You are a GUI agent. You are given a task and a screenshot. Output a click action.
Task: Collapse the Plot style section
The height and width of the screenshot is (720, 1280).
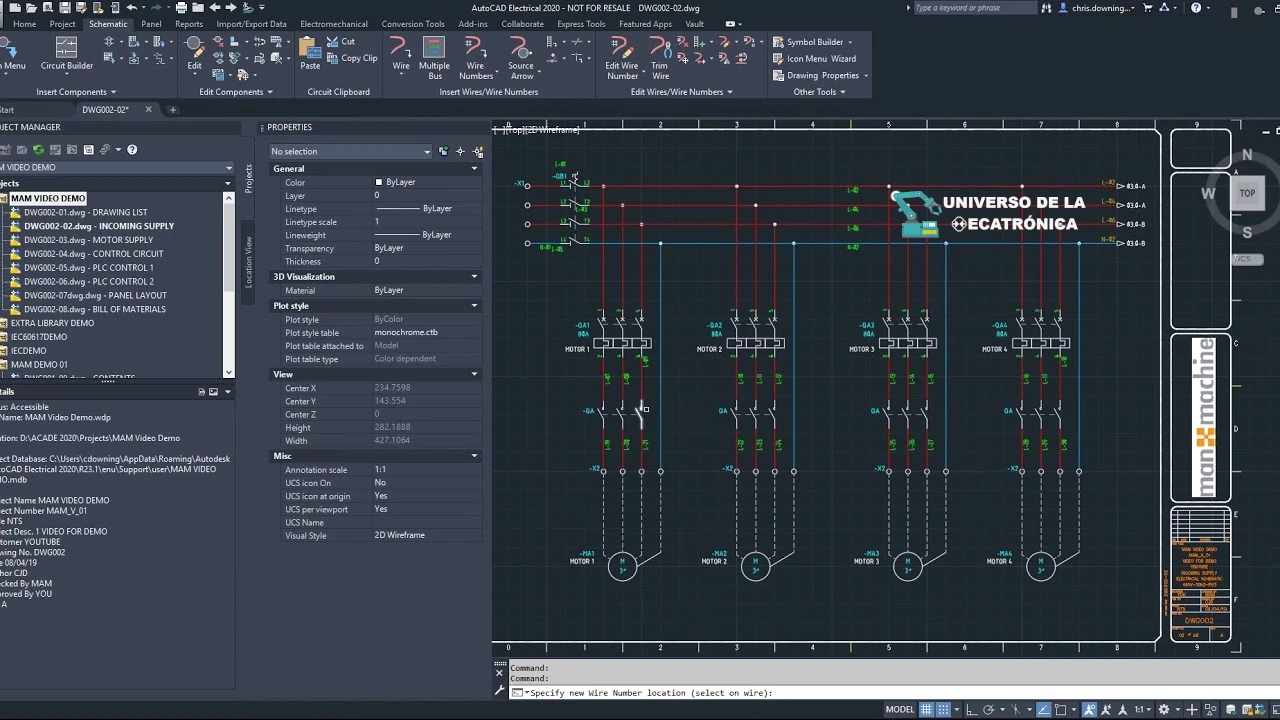pos(474,305)
